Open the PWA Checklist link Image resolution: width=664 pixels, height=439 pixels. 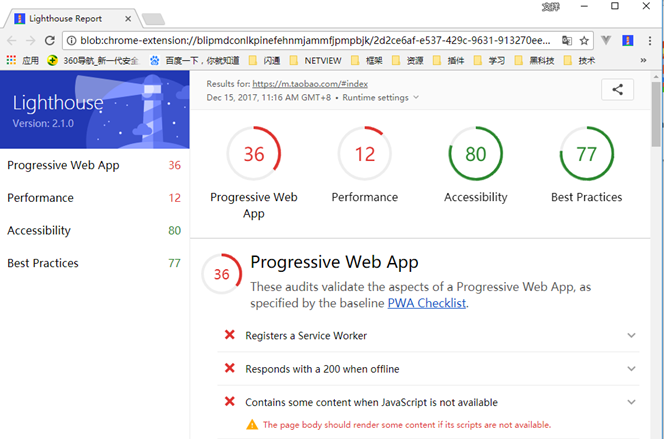click(x=426, y=303)
